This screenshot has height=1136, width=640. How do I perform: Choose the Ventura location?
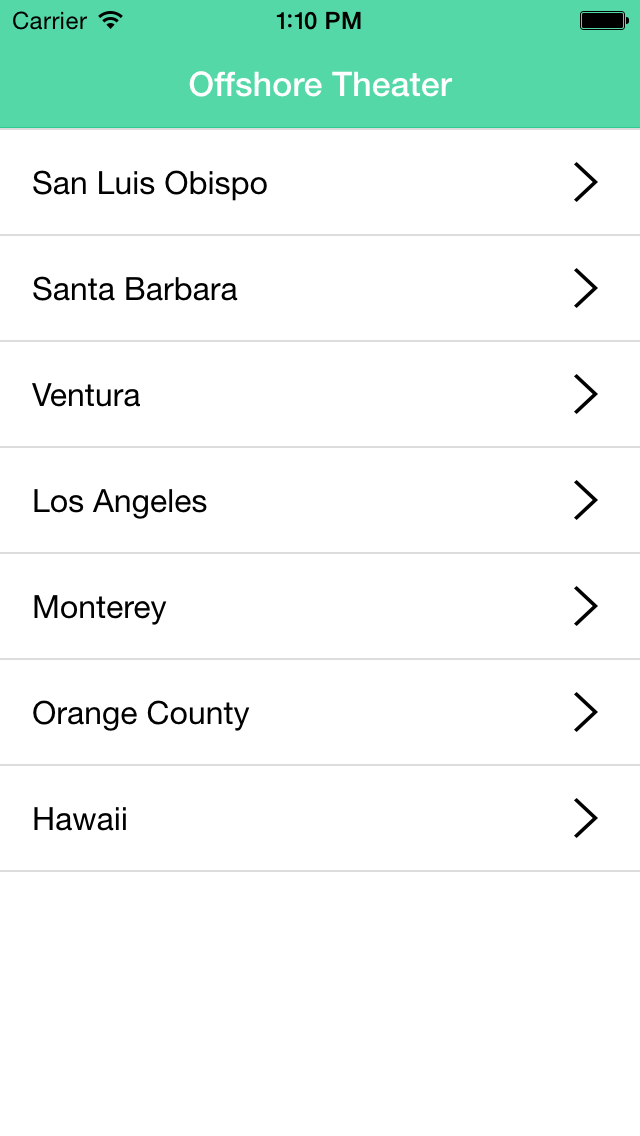pos(86,396)
